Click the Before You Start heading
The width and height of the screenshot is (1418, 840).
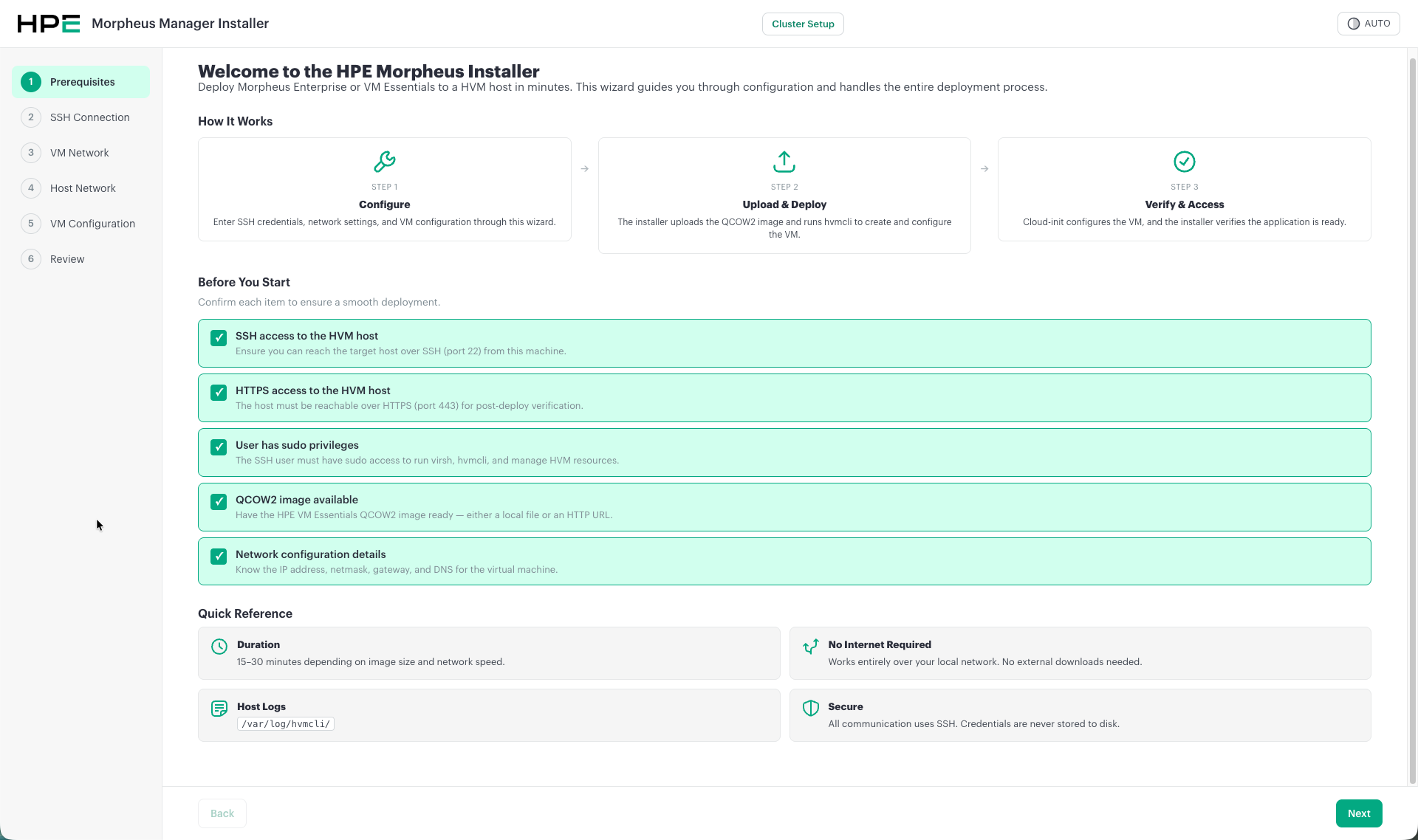point(244,282)
